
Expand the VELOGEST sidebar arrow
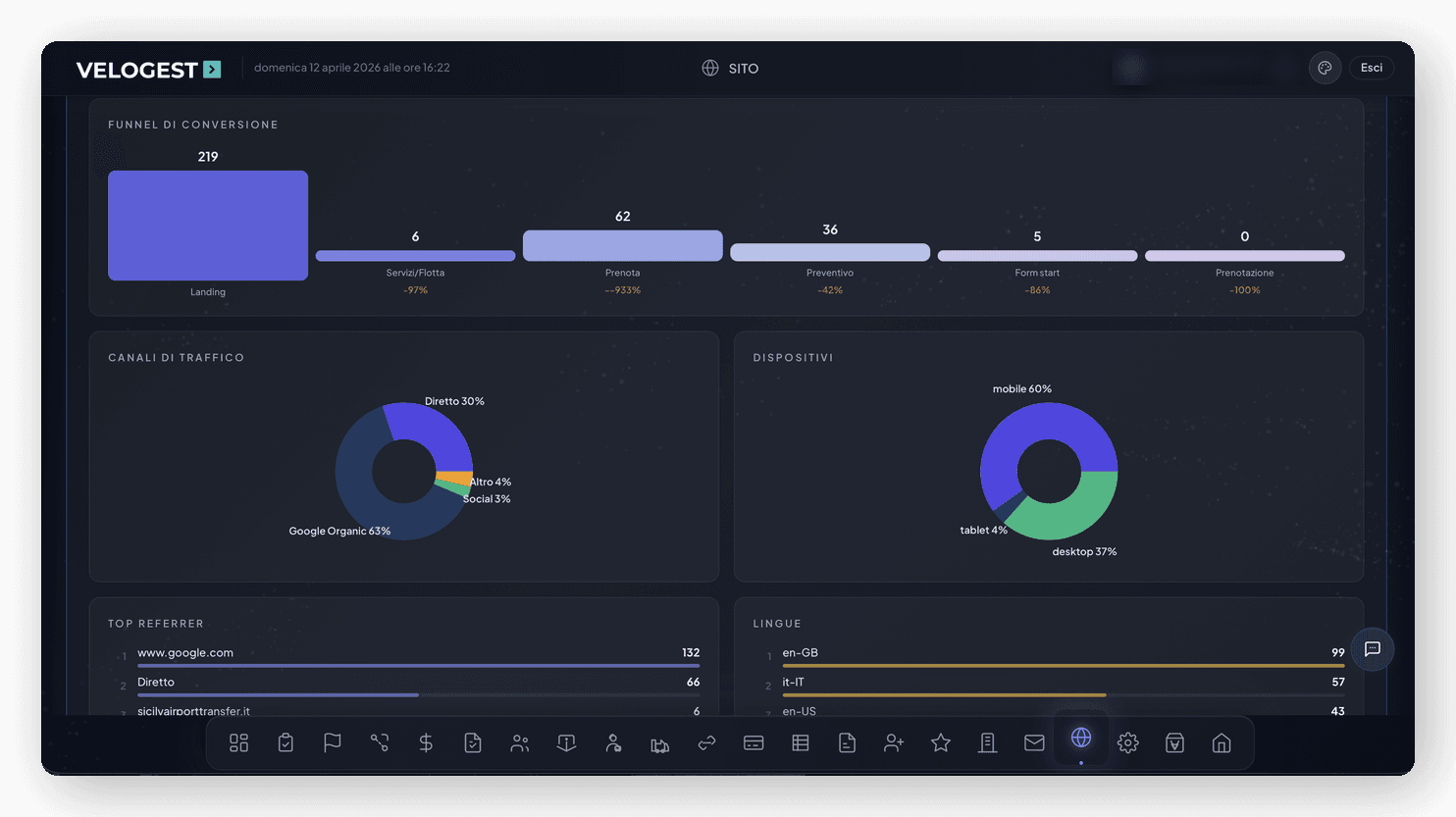212,70
